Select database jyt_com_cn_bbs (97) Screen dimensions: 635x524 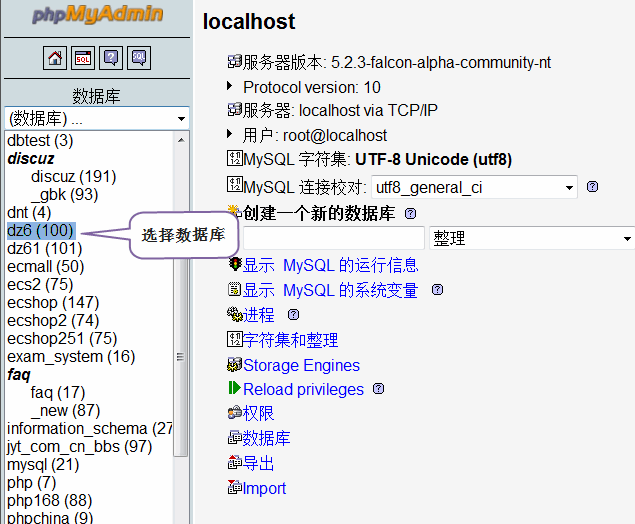point(79,447)
